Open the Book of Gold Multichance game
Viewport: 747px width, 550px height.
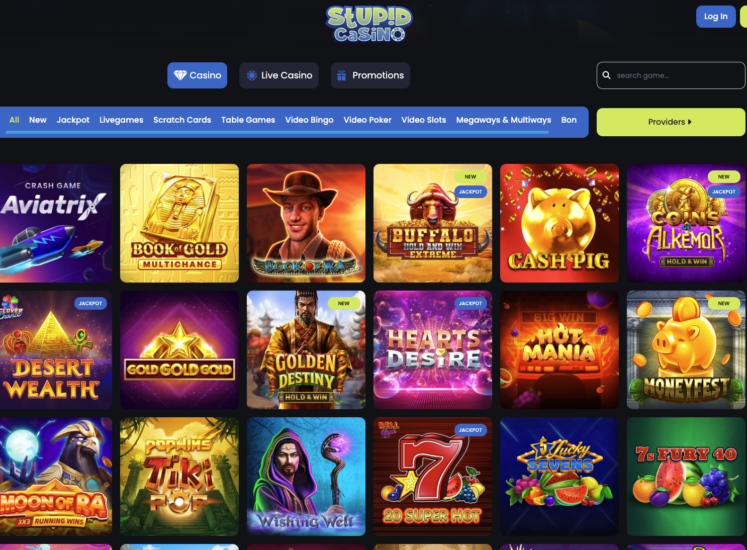pyautogui.click(x=180, y=224)
